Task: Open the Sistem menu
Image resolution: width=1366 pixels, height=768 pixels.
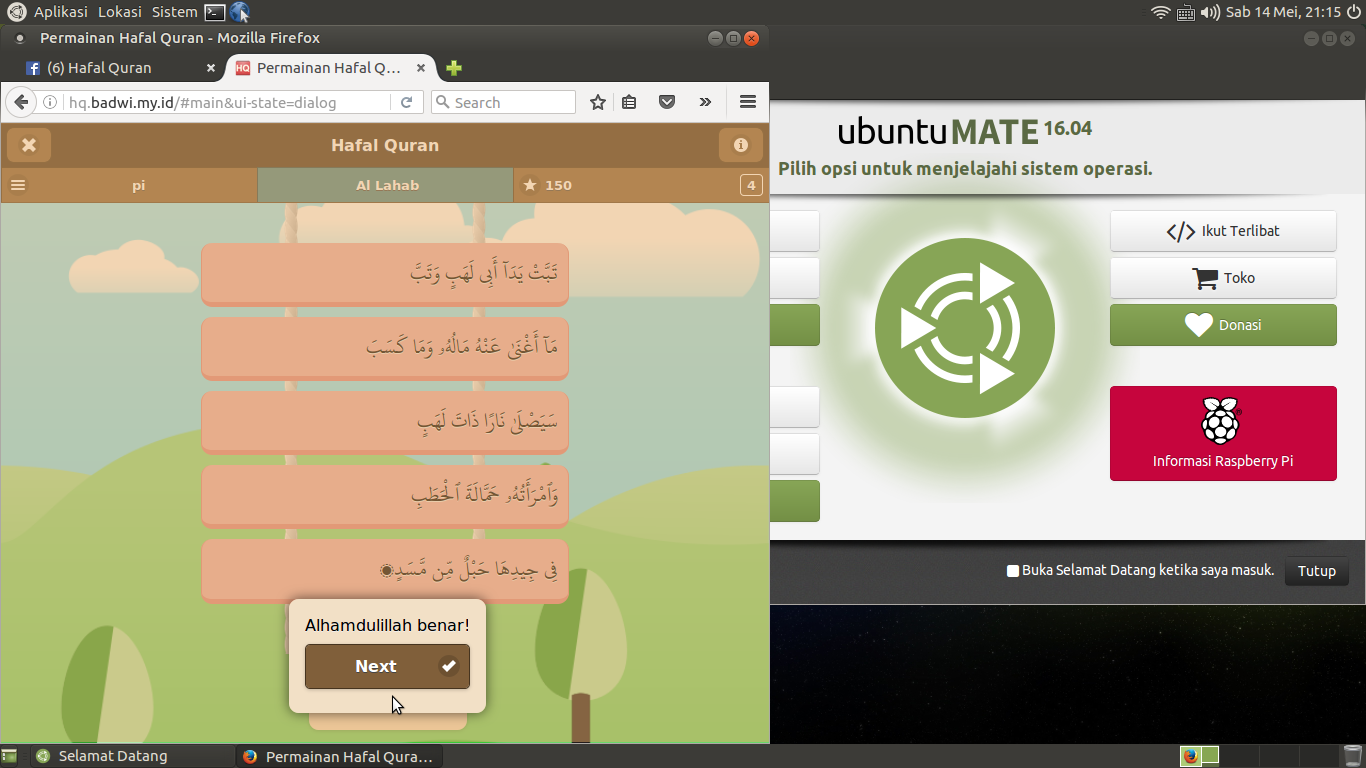Action: pos(175,12)
